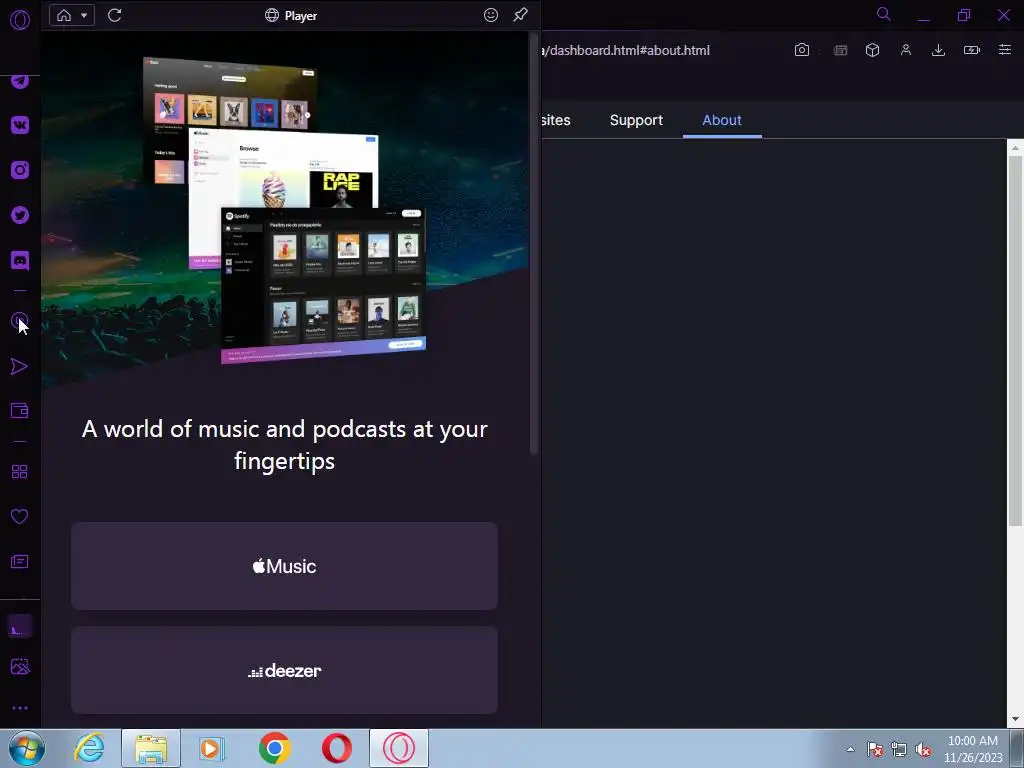This screenshot has width=1024, height=768.
Task: Open GX Corner icon in sidebar
Action: pos(20,627)
